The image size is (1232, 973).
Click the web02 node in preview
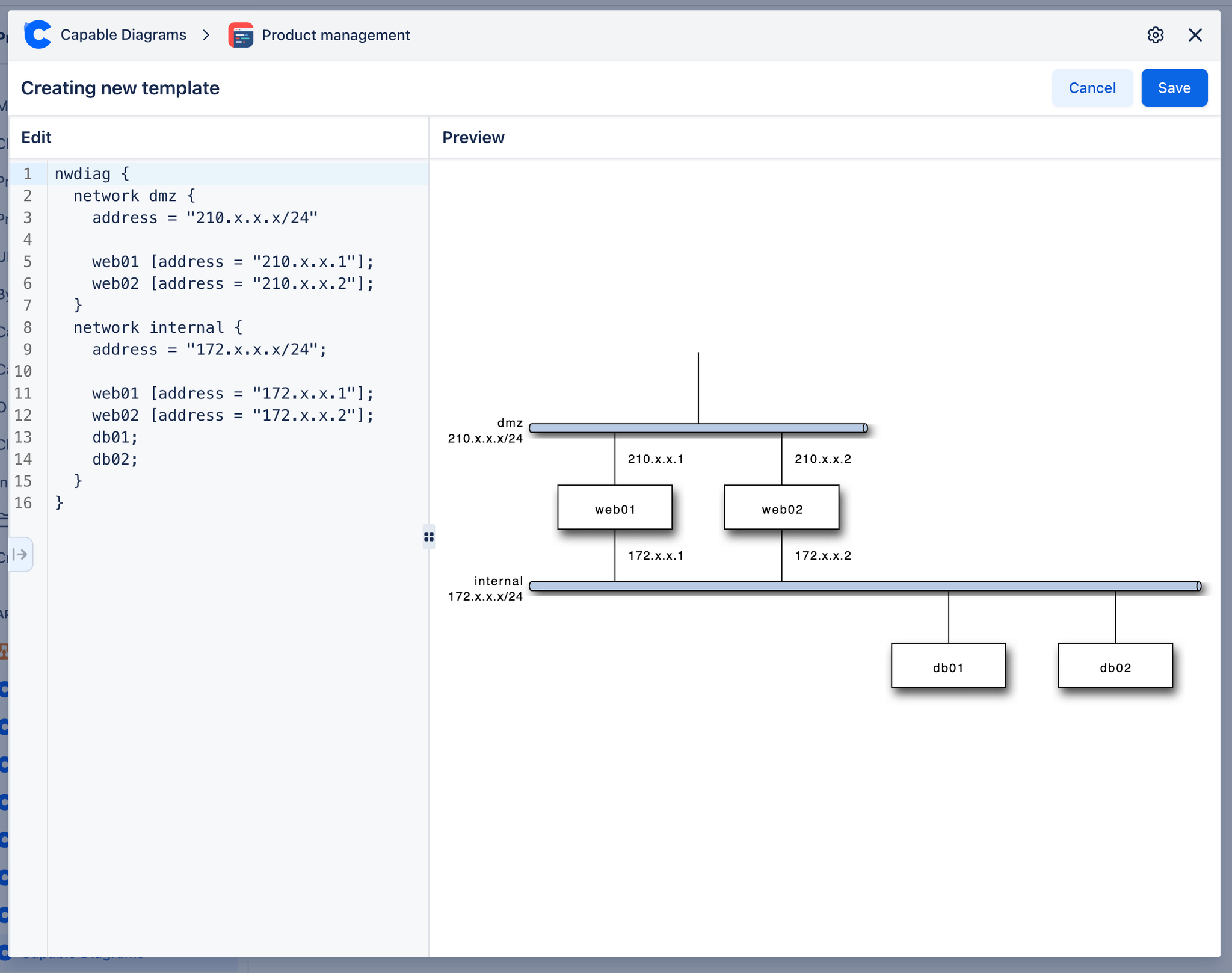tap(781, 508)
